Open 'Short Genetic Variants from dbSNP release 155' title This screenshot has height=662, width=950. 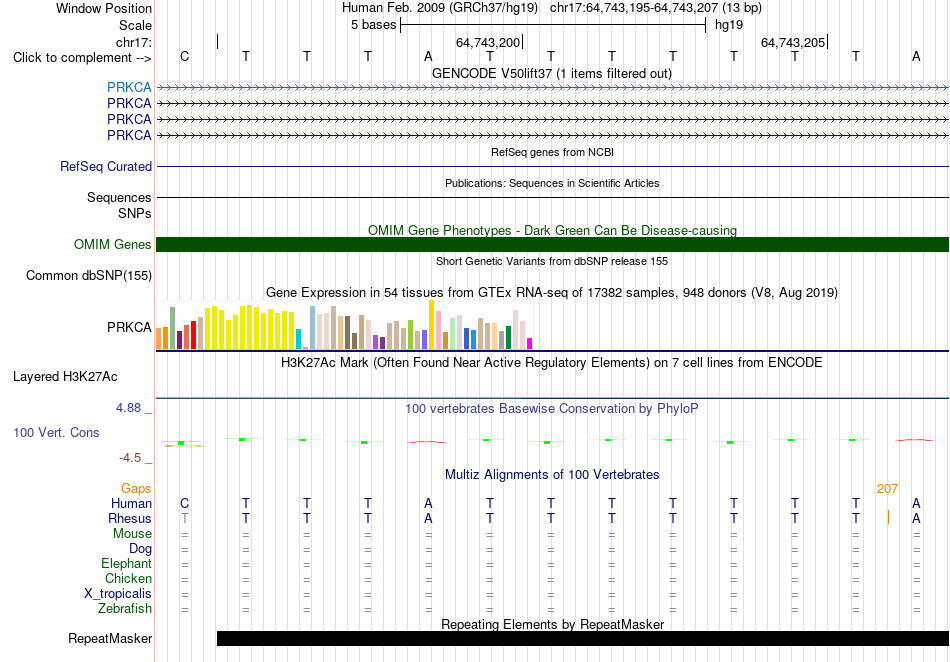pyautogui.click(x=552, y=261)
